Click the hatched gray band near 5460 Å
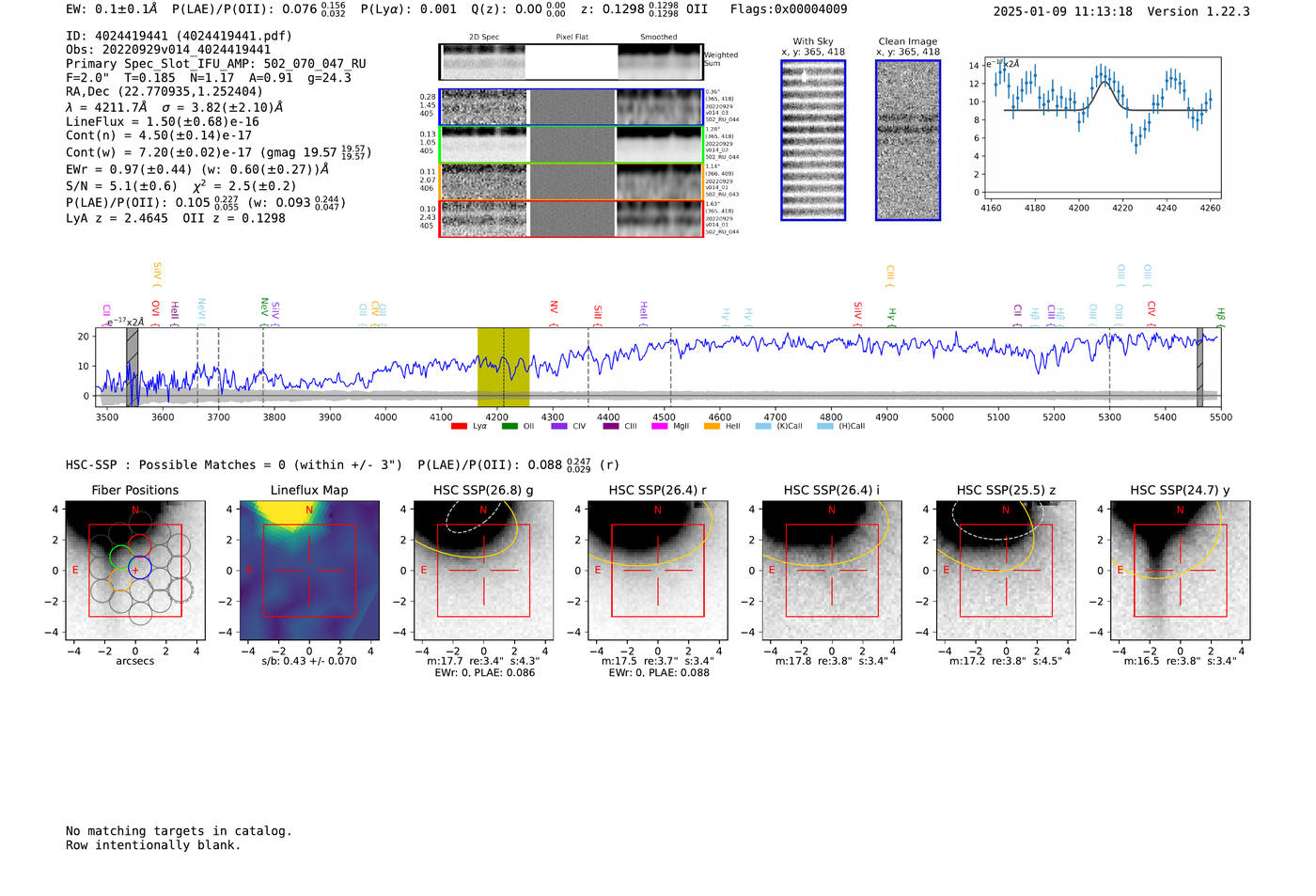Screen dimensions: 1316x896 point(1199,367)
